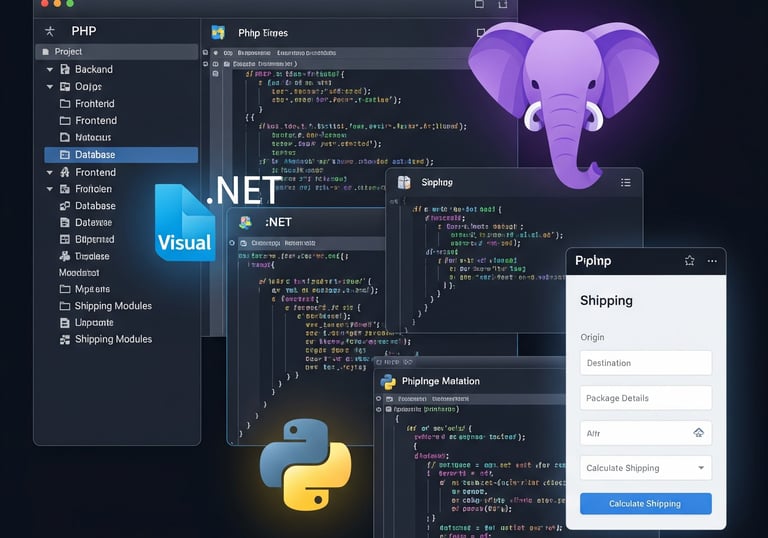Open the three-dots menu in the Piplnp panel

[712, 261]
